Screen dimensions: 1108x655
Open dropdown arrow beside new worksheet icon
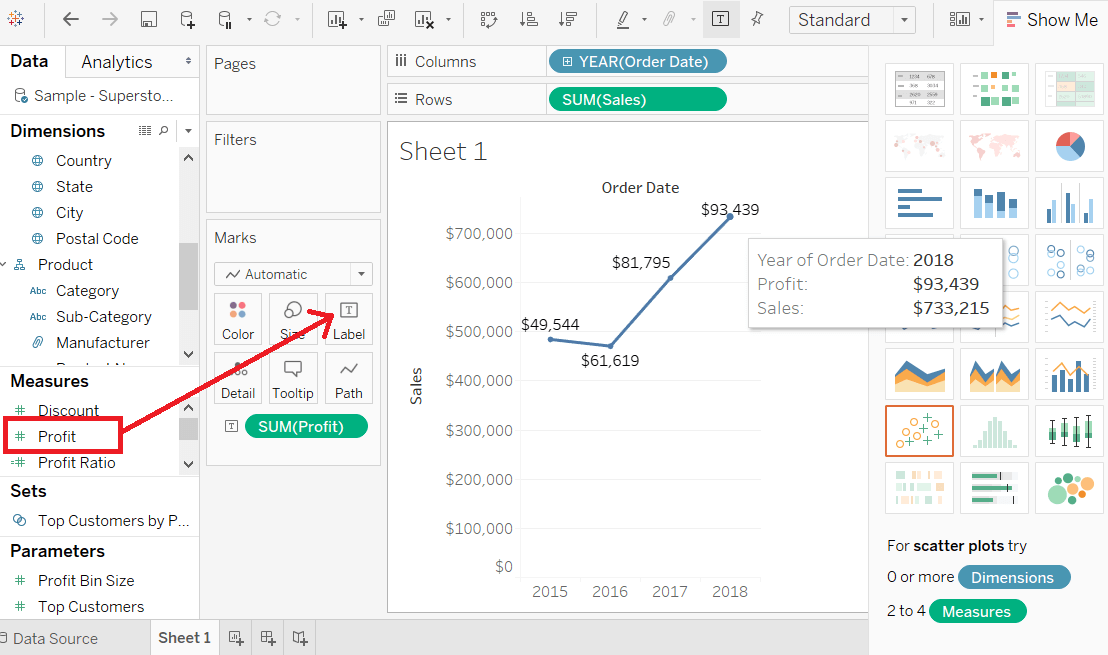(361, 20)
